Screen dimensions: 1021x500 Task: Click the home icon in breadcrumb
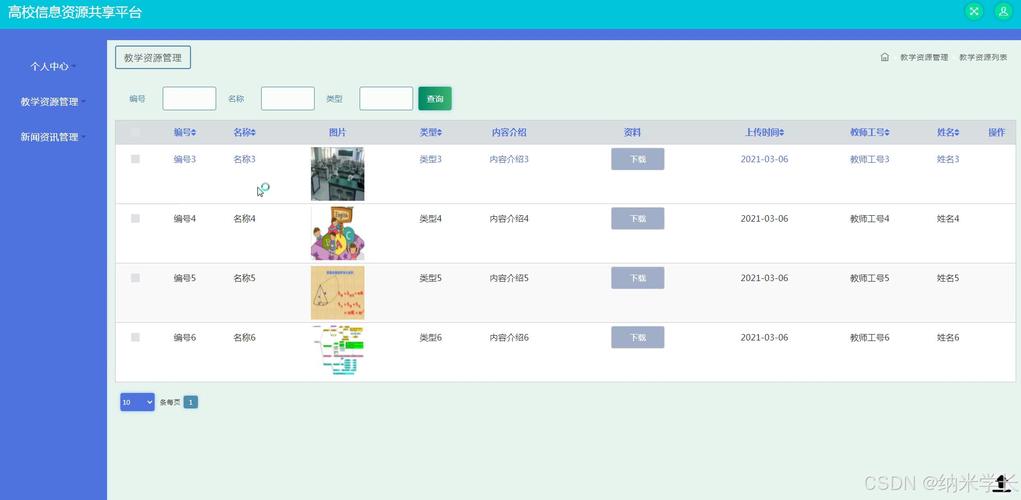(x=884, y=57)
